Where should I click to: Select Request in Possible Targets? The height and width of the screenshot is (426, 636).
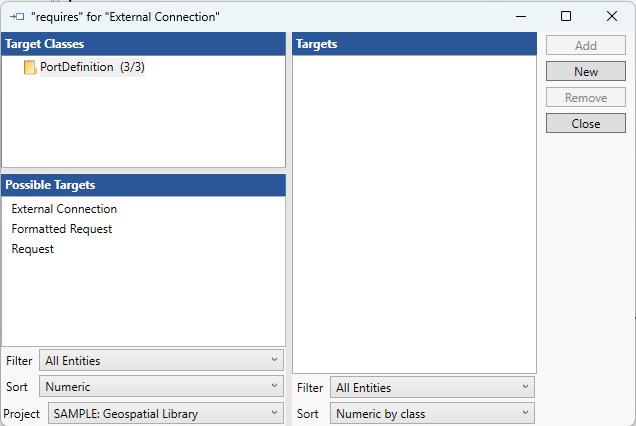point(32,249)
